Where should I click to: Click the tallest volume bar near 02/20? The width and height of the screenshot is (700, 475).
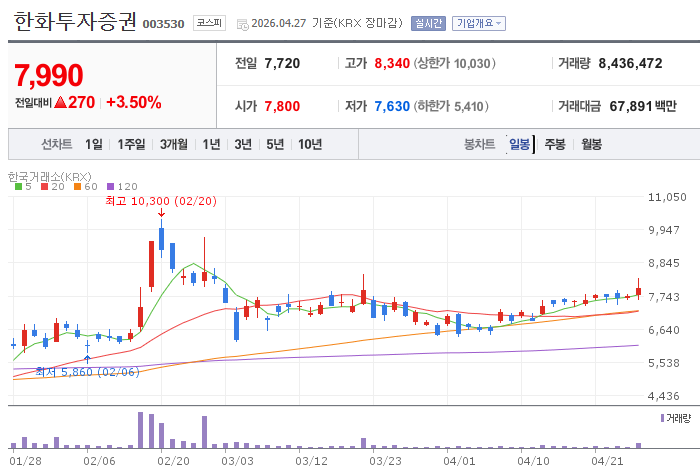[141, 430]
